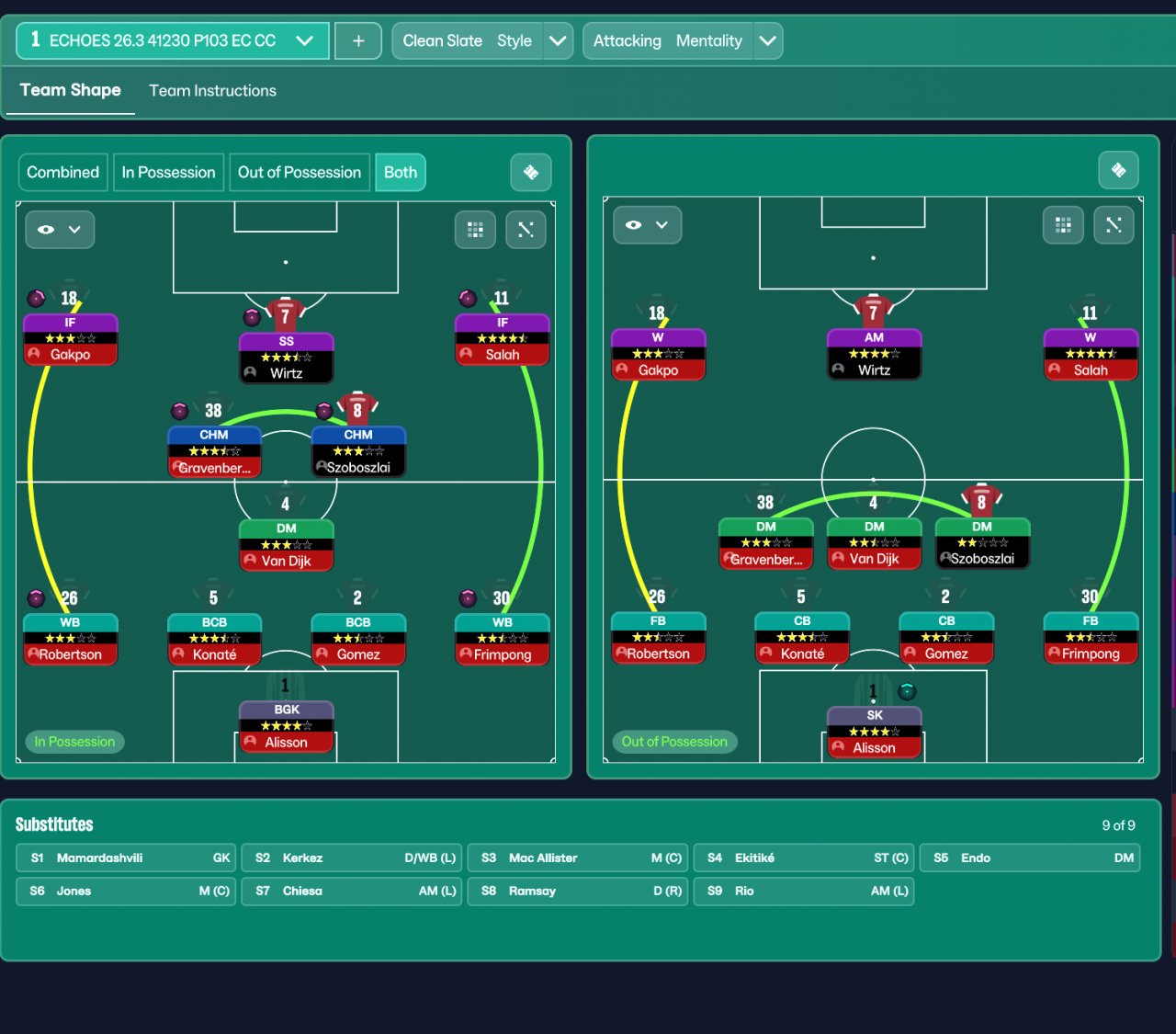Viewport: 1176px width, 1034px height.
Task: Click the instruction badge beside Robertson's number 26
Action: click(36, 598)
